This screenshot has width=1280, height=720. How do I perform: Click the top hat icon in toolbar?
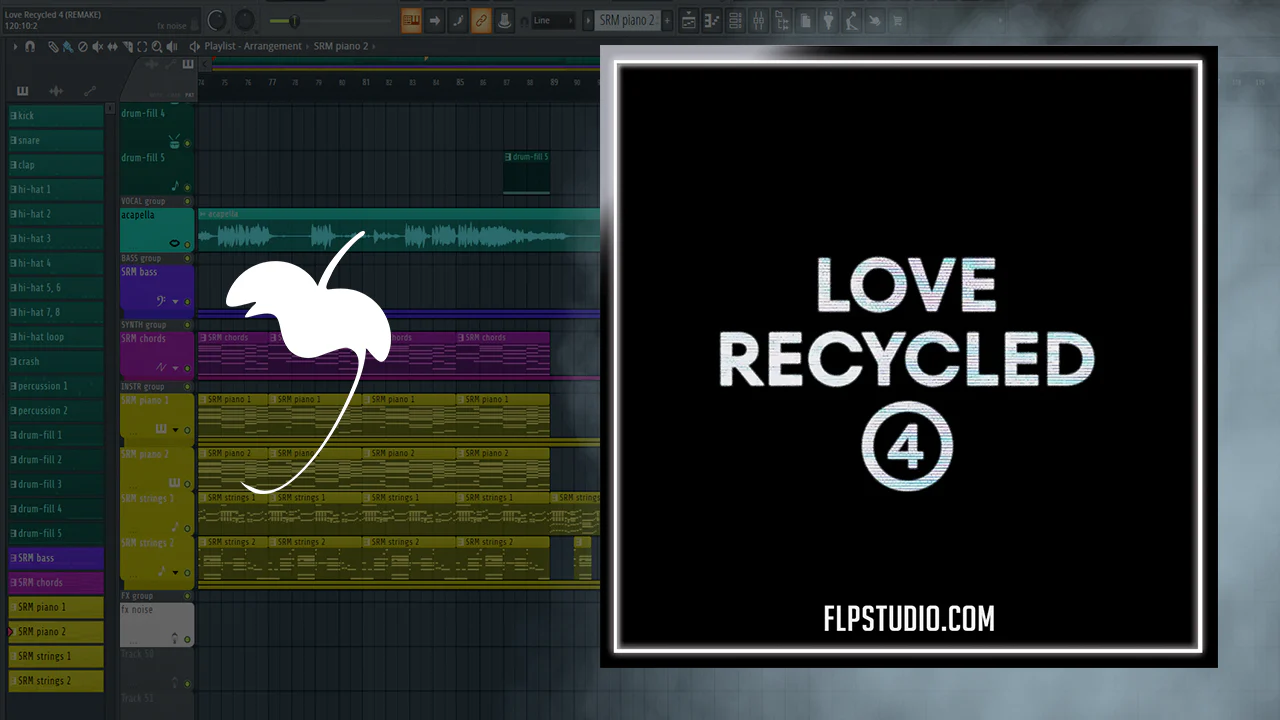coord(505,20)
